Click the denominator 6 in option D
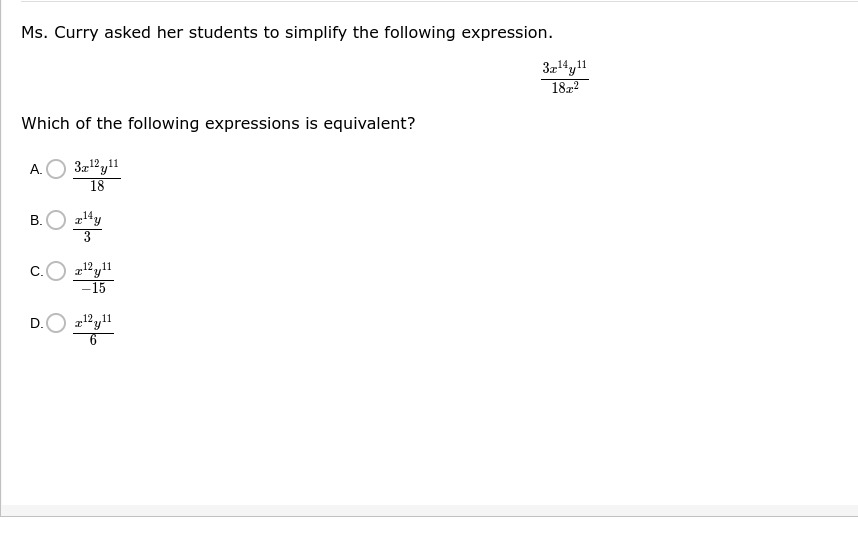 (x=93, y=340)
